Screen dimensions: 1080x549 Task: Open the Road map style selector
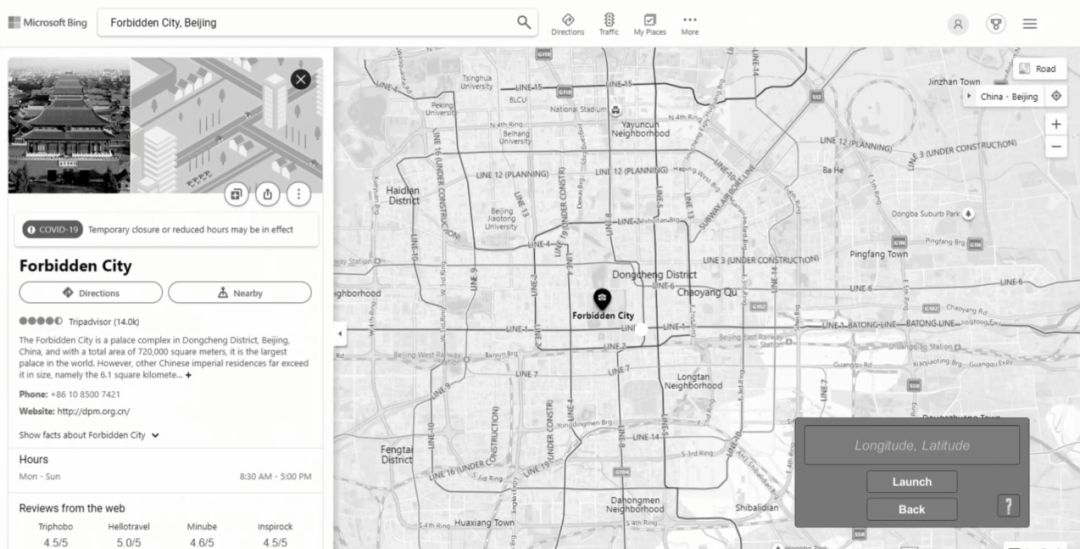pos(1039,69)
